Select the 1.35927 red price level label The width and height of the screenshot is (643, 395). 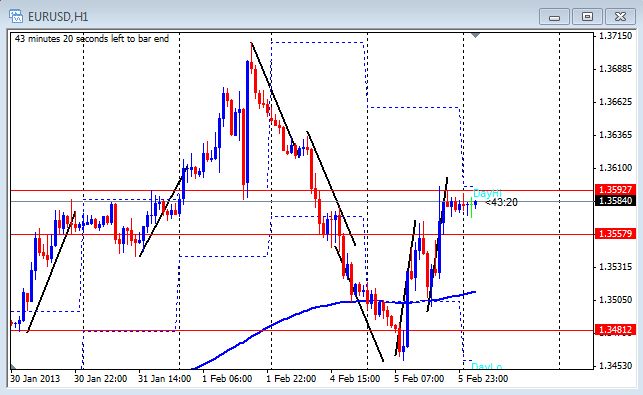pyautogui.click(x=615, y=190)
